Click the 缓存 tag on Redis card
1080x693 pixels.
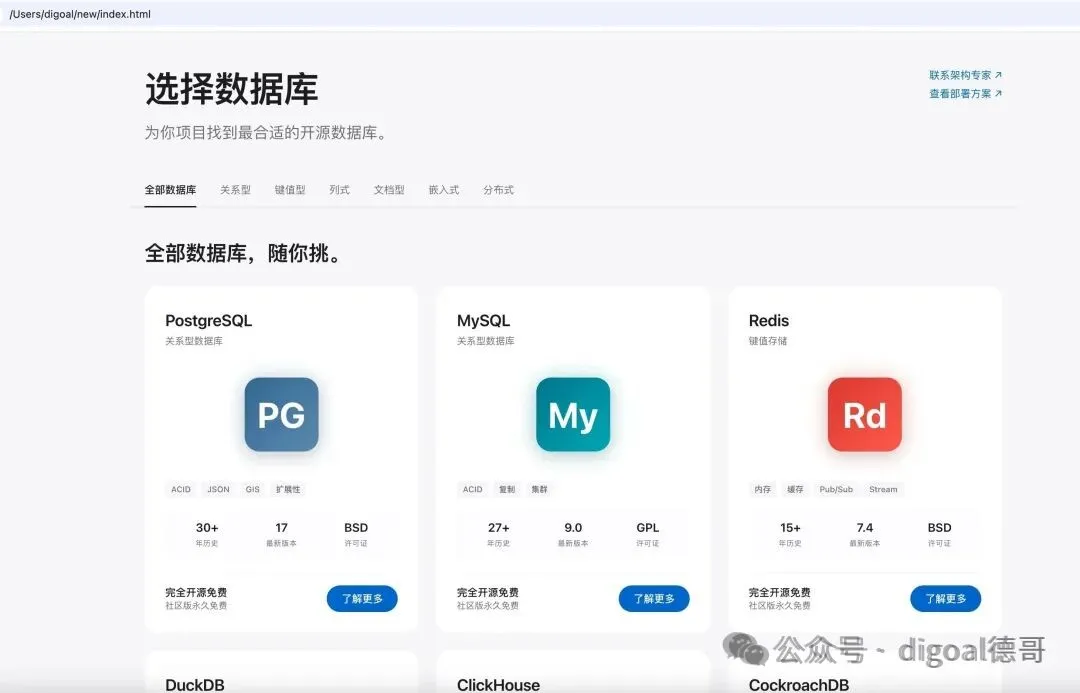point(795,489)
